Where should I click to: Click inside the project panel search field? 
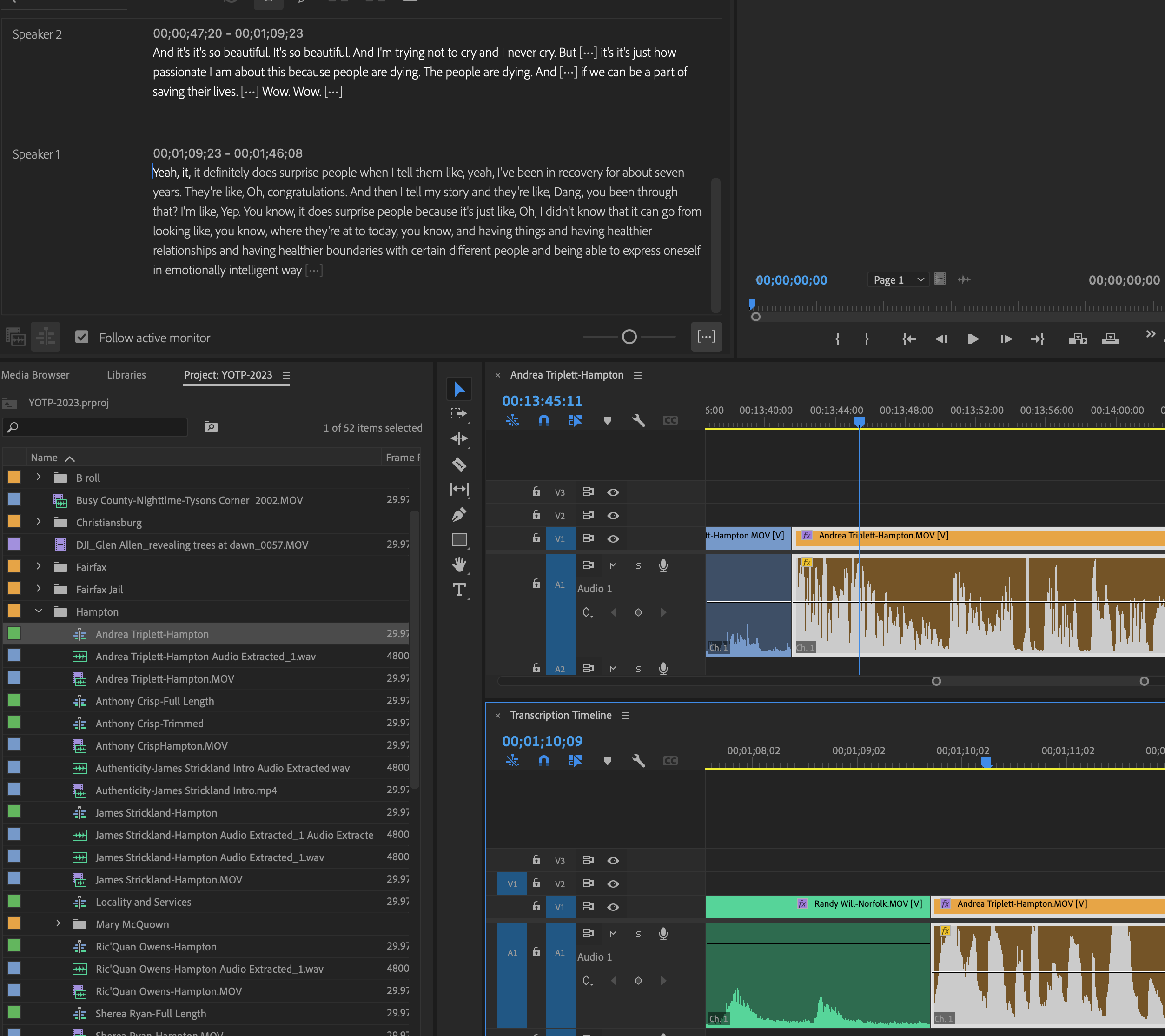[x=94, y=427]
